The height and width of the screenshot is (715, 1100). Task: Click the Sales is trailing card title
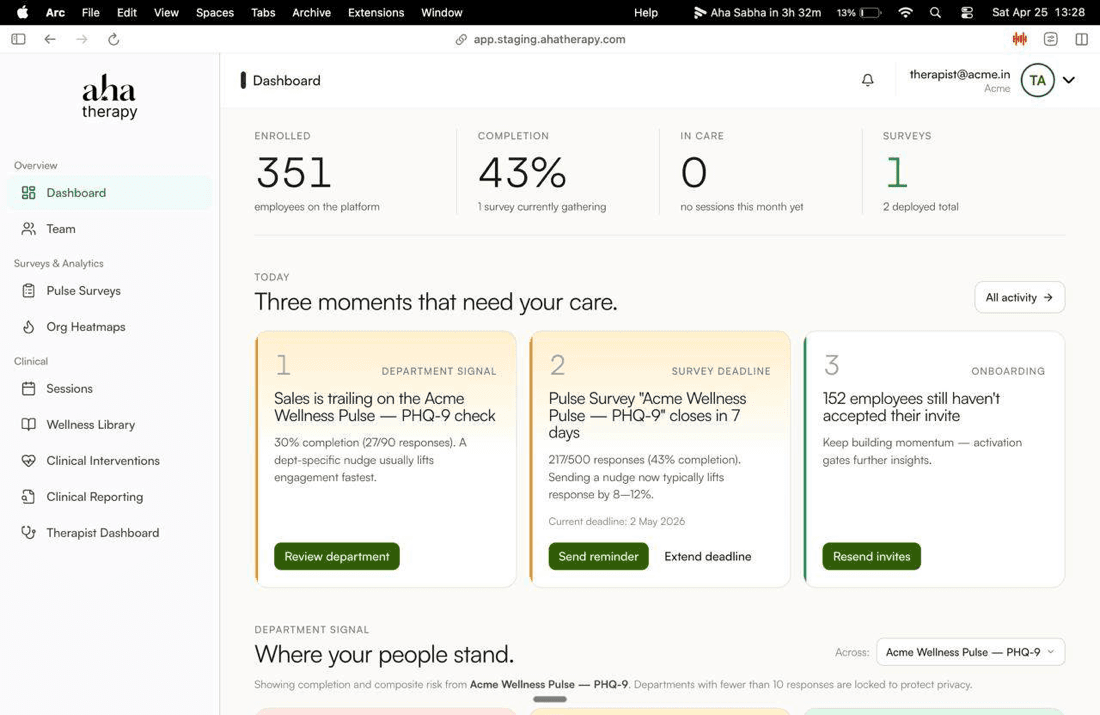[x=384, y=407]
